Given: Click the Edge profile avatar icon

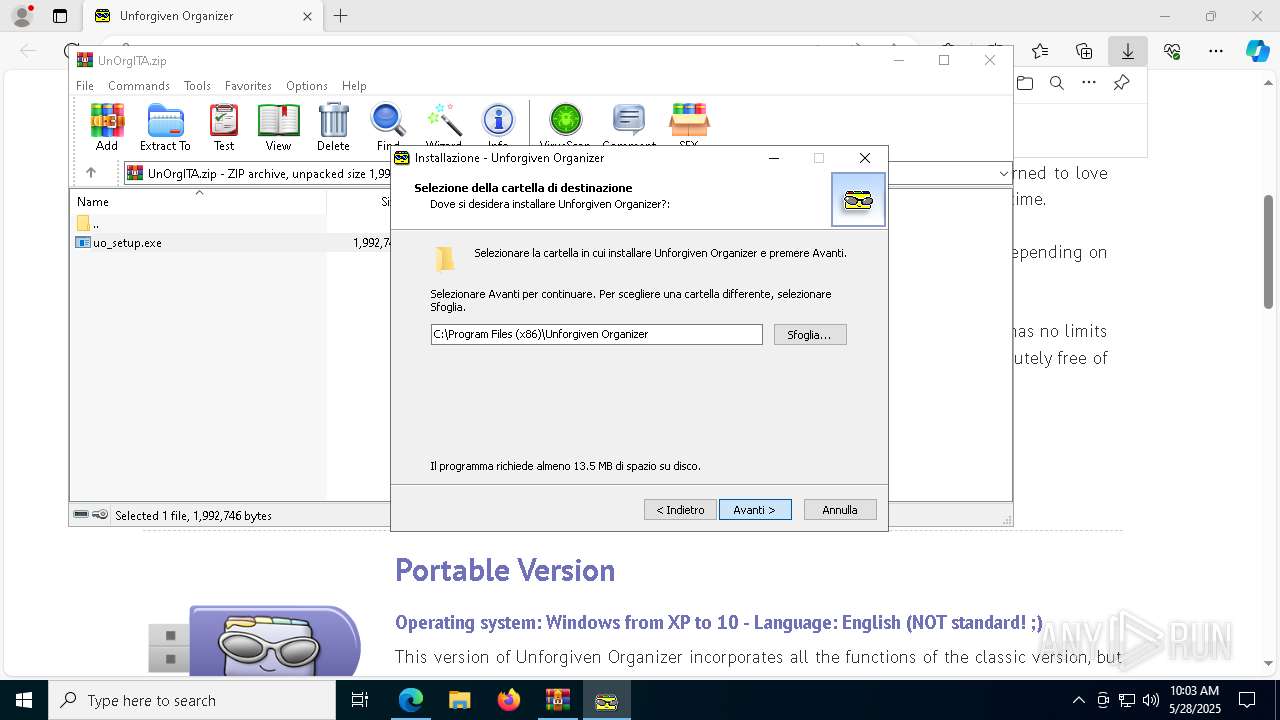Looking at the screenshot, I should pos(22,16).
